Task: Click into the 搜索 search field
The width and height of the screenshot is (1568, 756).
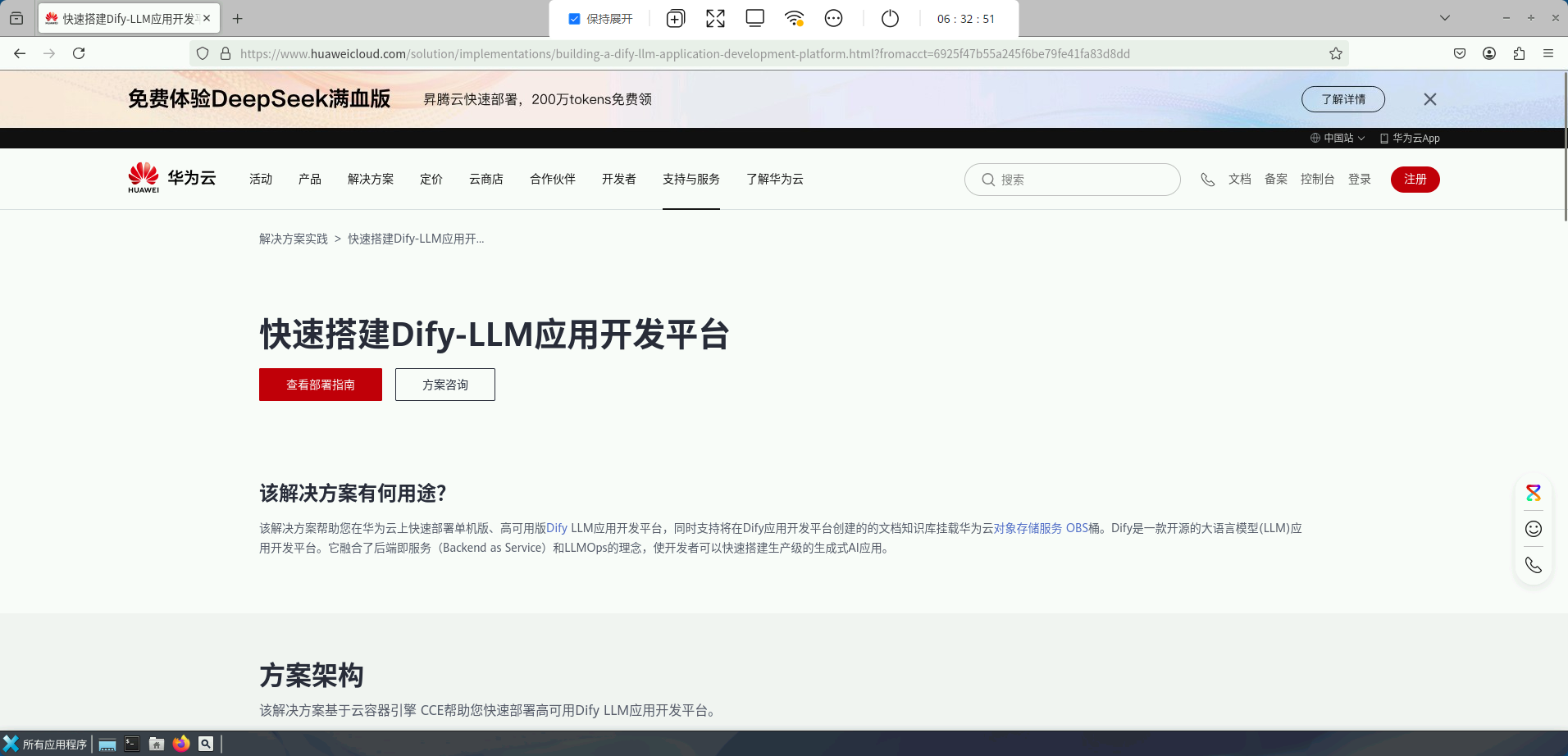Action: click(x=1072, y=180)
